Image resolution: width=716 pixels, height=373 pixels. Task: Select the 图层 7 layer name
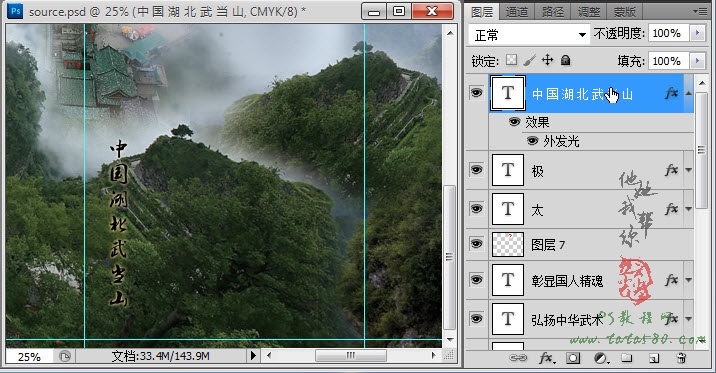click(x=548, y=245)
